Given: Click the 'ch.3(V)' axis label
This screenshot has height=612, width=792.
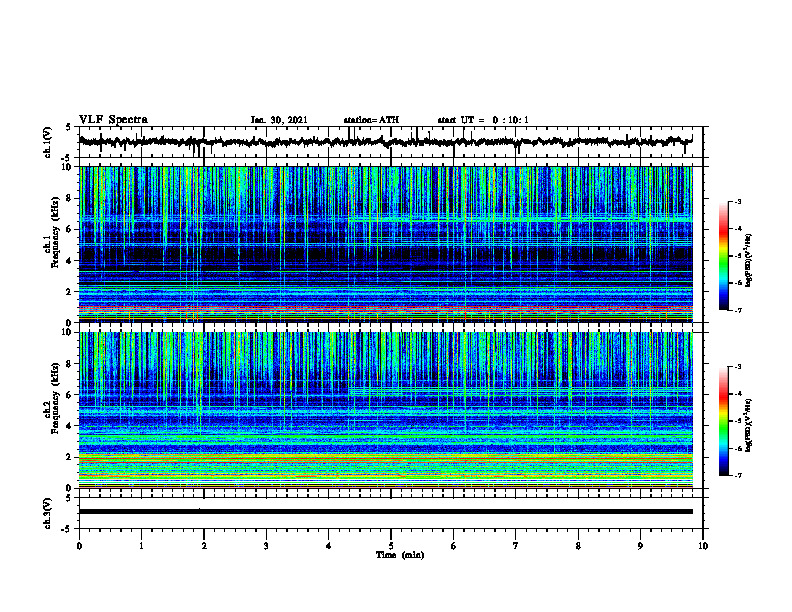Looking at the screenshot, I should tap(48, 513).
